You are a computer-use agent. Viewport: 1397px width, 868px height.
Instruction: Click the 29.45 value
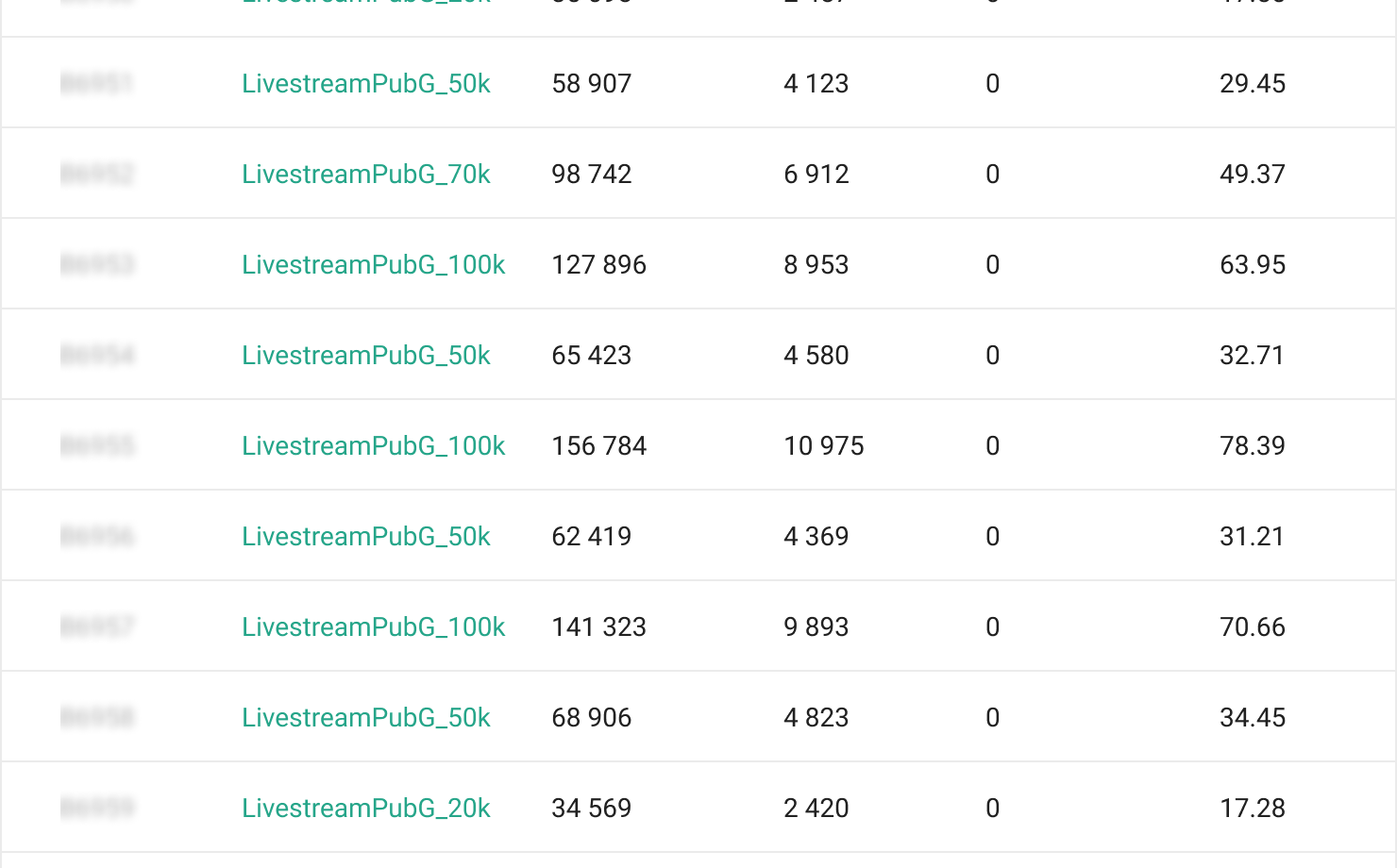[x=1253, y=84]
